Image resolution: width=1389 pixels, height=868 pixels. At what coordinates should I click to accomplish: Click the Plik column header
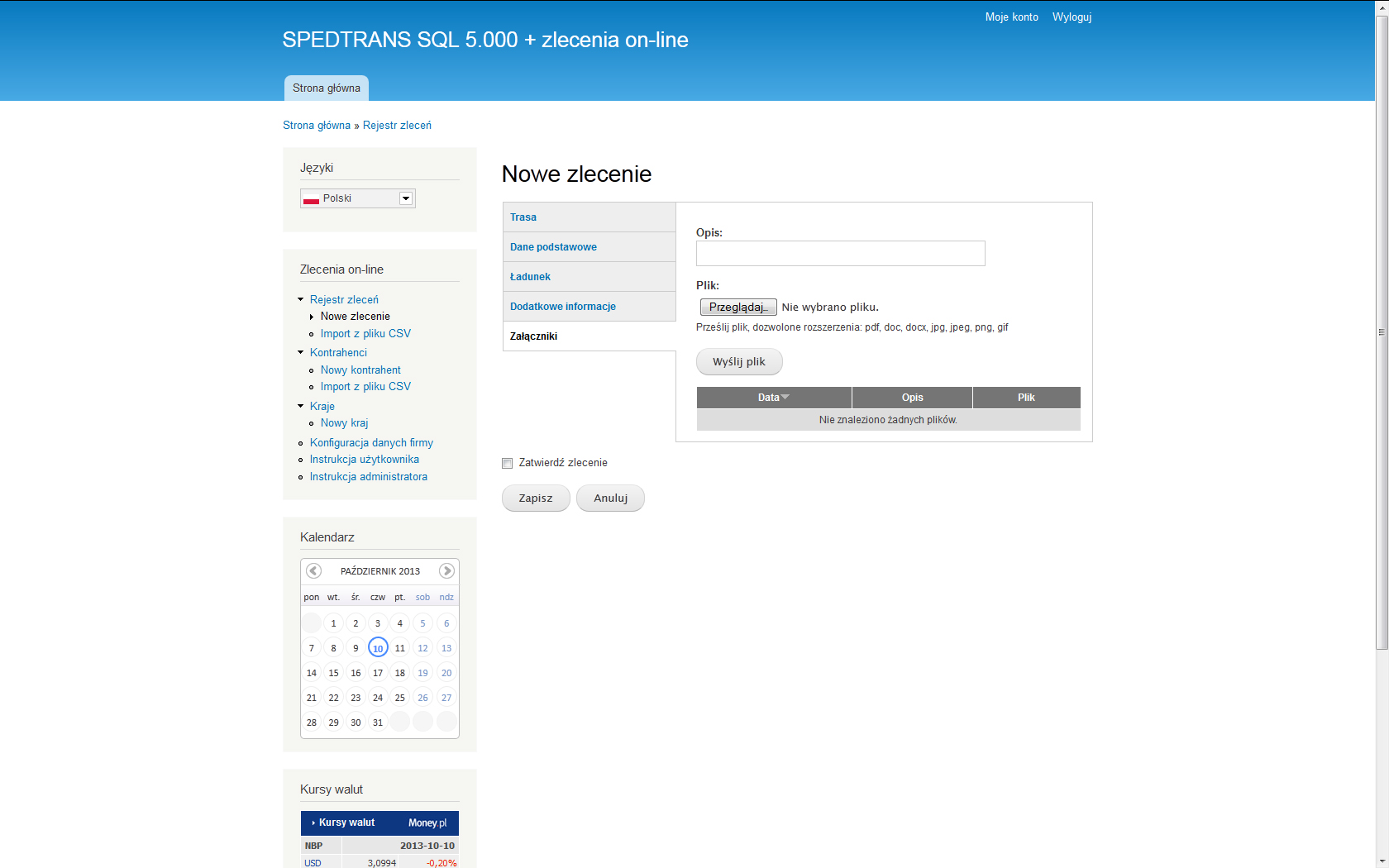pyautogui.click(x=1026, y=398)
